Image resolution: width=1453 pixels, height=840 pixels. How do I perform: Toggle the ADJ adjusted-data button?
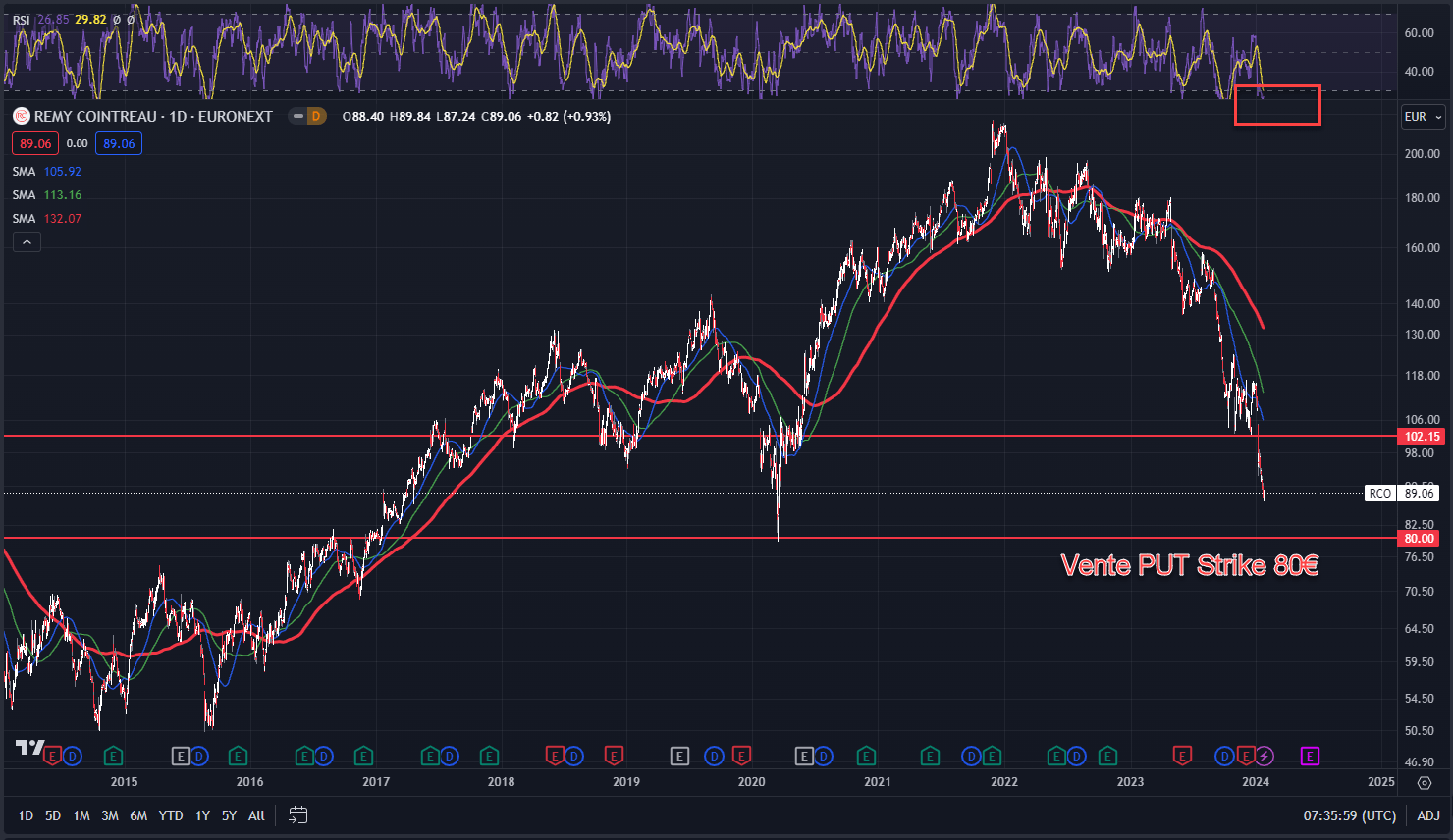(x=1428, y=815)
